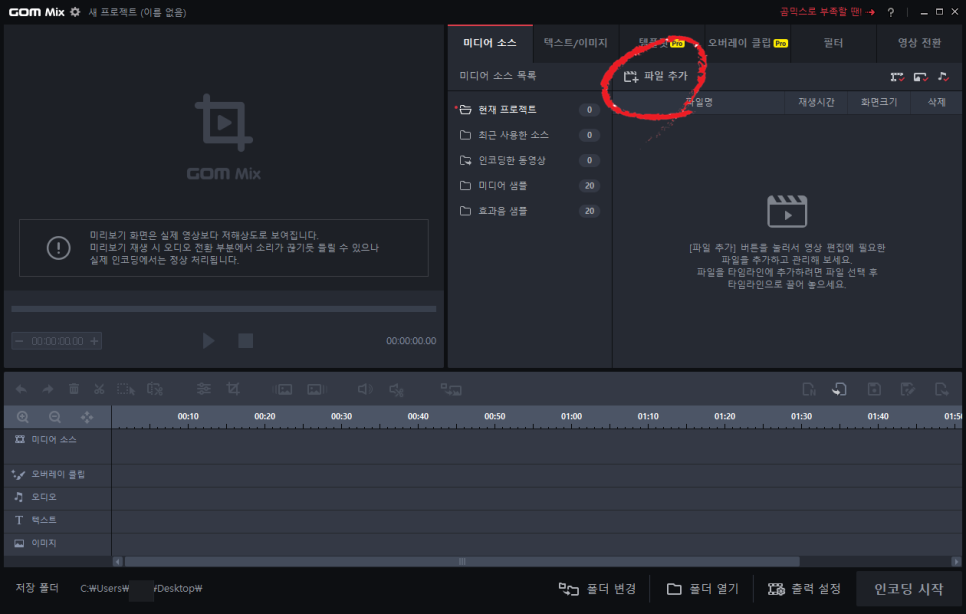Click 폴더 변경 button
This screenshot has height=614, width=966.
[x=597, y=589]
